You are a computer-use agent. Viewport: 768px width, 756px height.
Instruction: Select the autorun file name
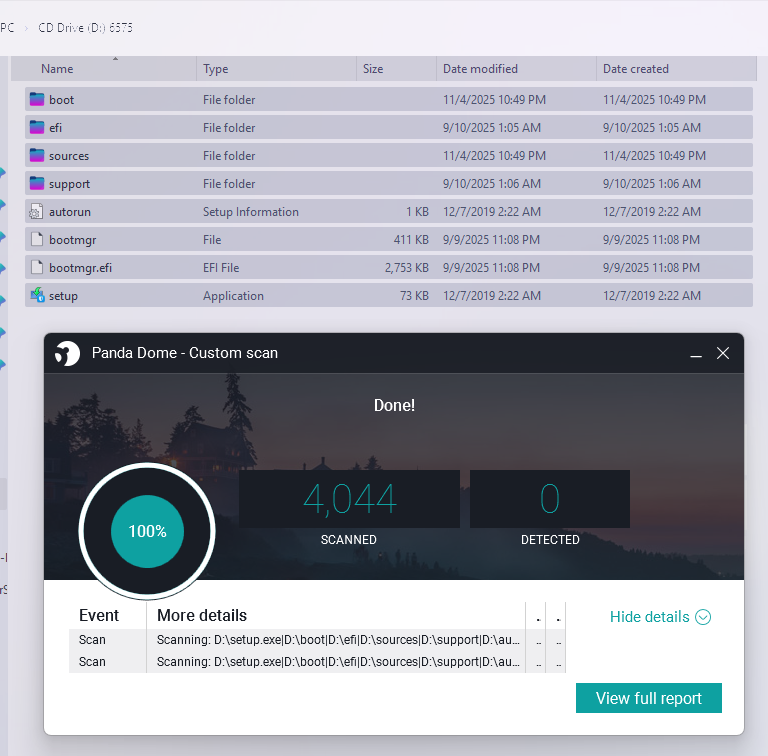coord(70,212)
